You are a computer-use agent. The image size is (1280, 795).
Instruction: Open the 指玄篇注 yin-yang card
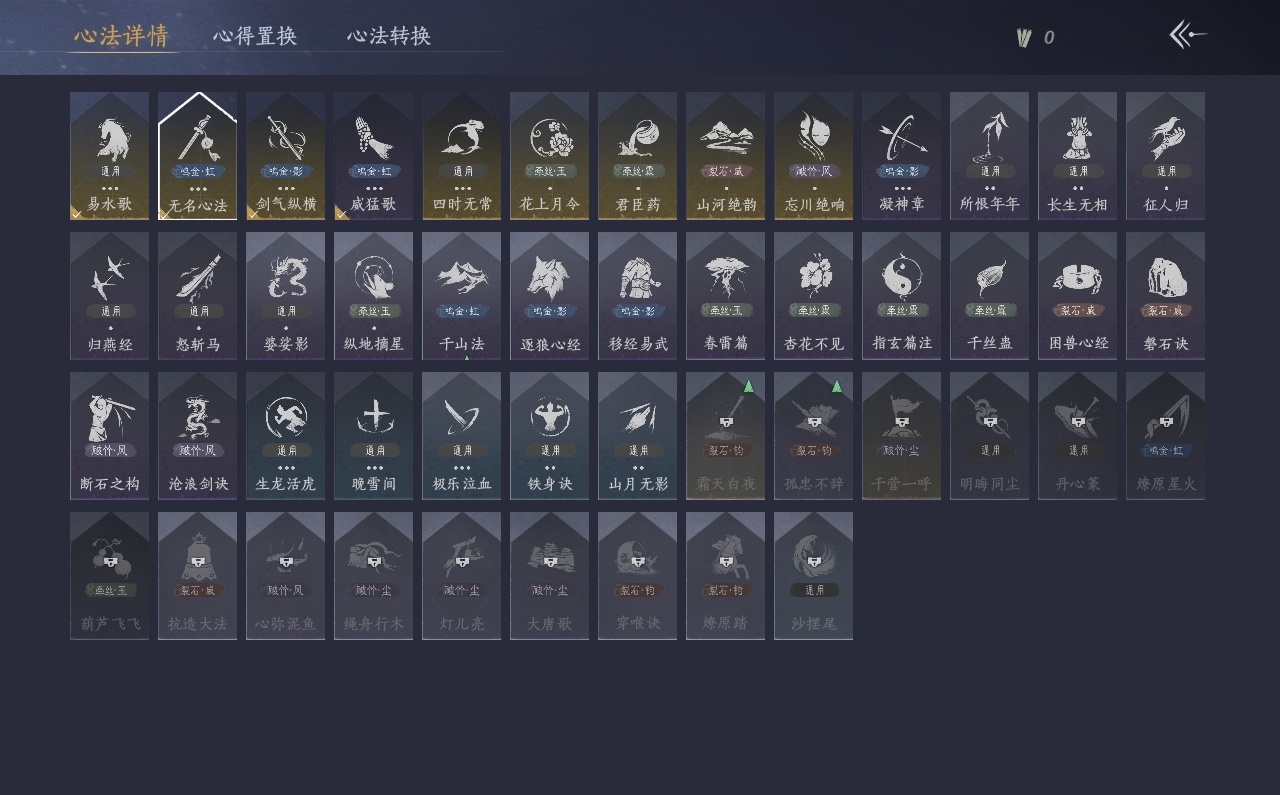(x=902, y=296)
